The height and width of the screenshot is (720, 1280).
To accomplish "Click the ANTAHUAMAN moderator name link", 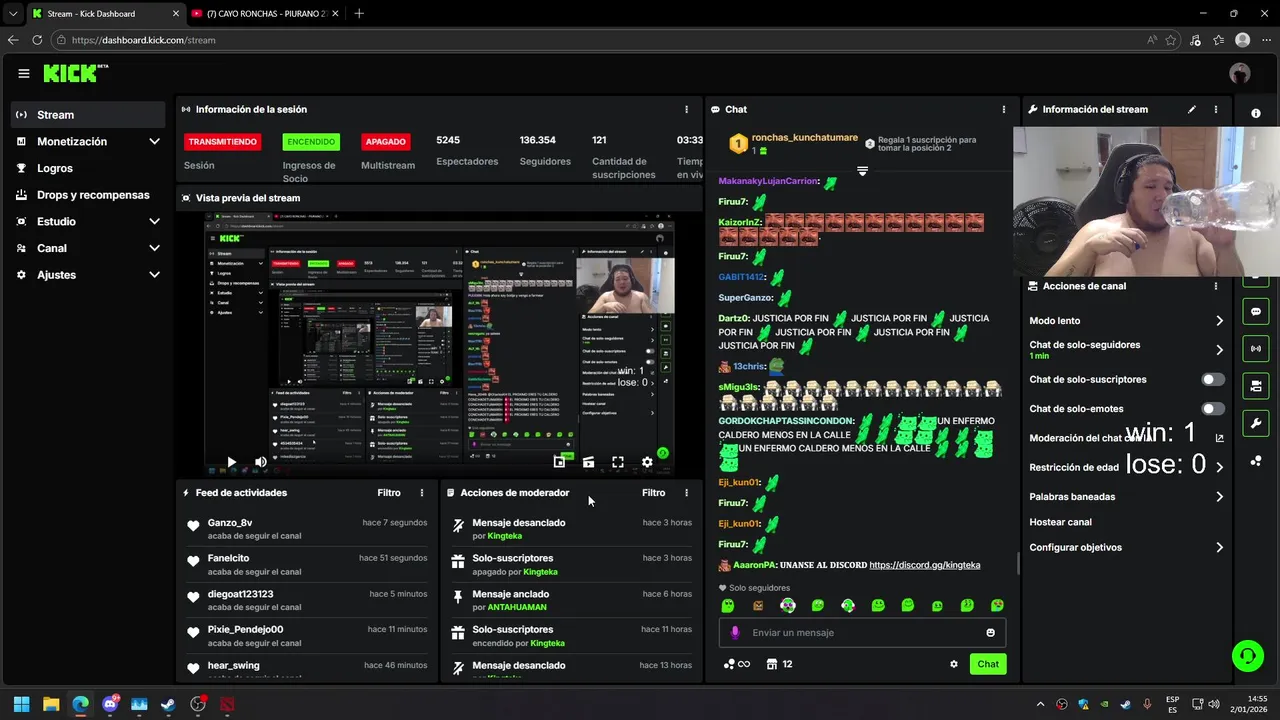I will point(517,608).
